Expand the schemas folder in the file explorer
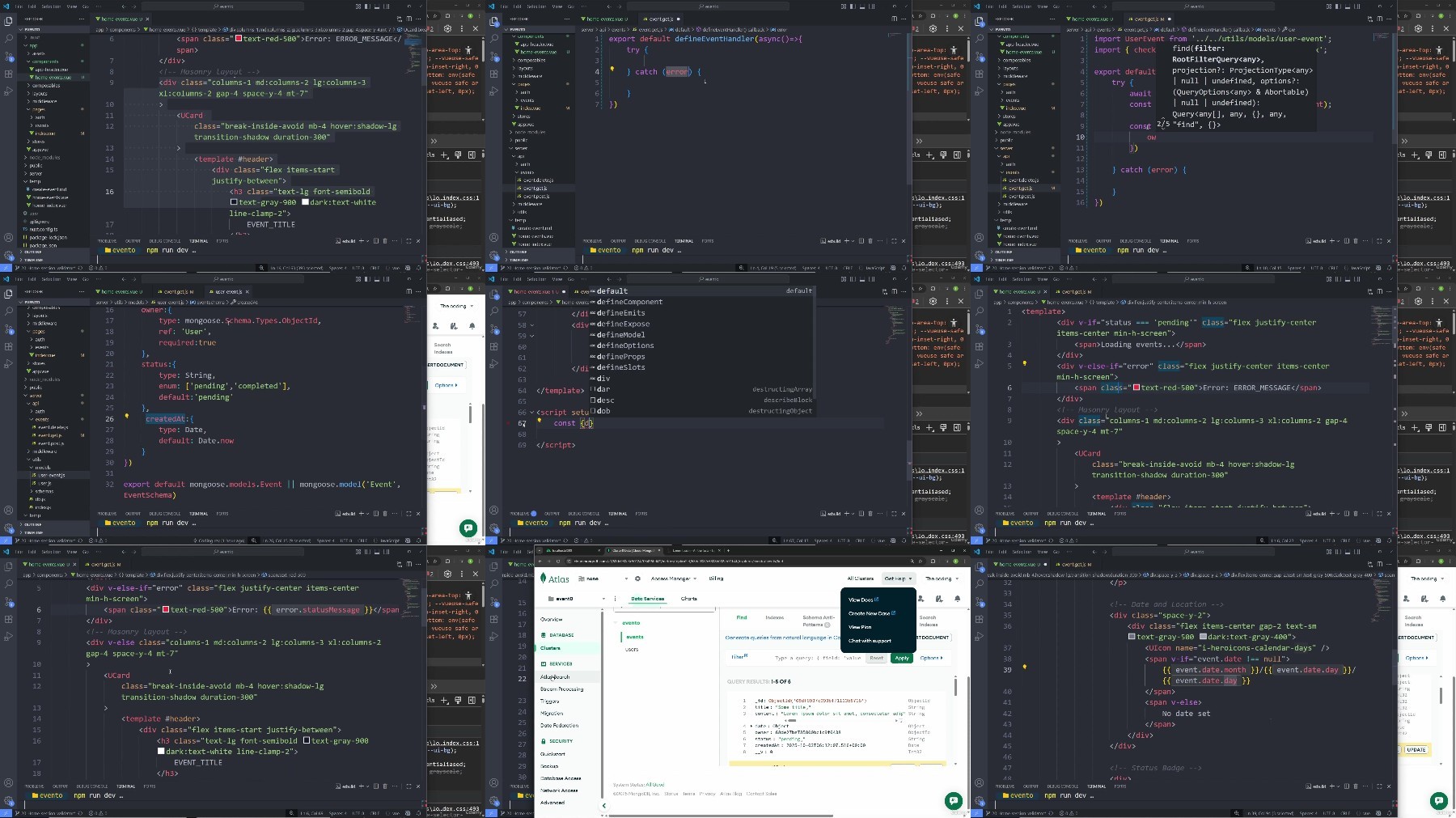1456x818 pixels. [x=44, y=491]
